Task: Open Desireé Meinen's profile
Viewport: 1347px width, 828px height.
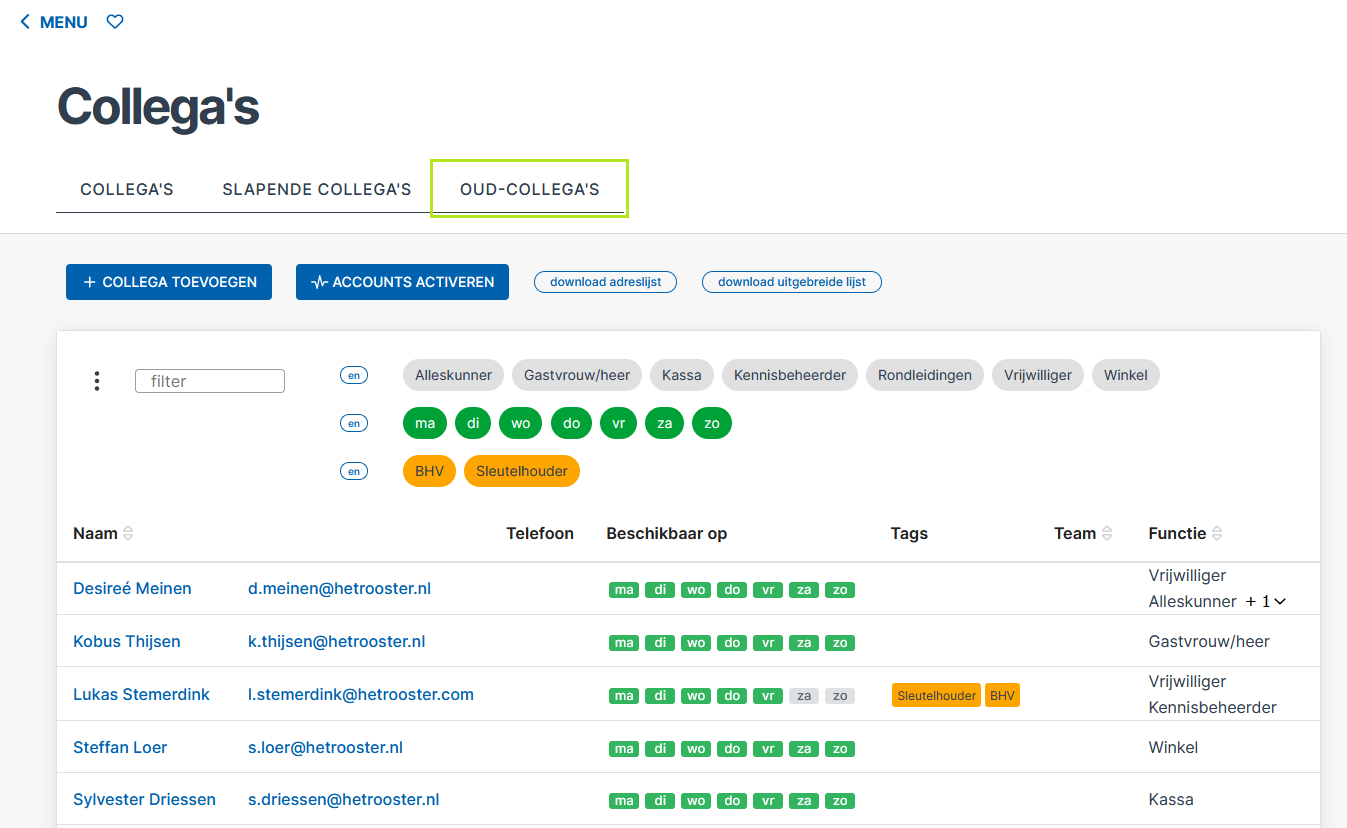Action: [x=132, y=588]
